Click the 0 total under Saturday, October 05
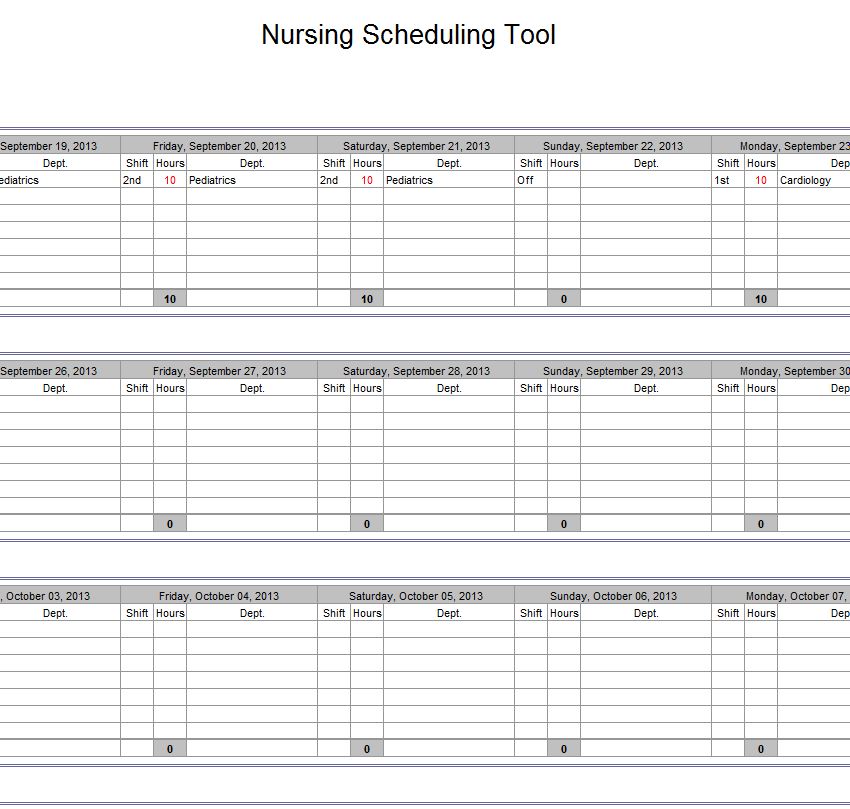850x809 pixels. click(x=367, y=749)
